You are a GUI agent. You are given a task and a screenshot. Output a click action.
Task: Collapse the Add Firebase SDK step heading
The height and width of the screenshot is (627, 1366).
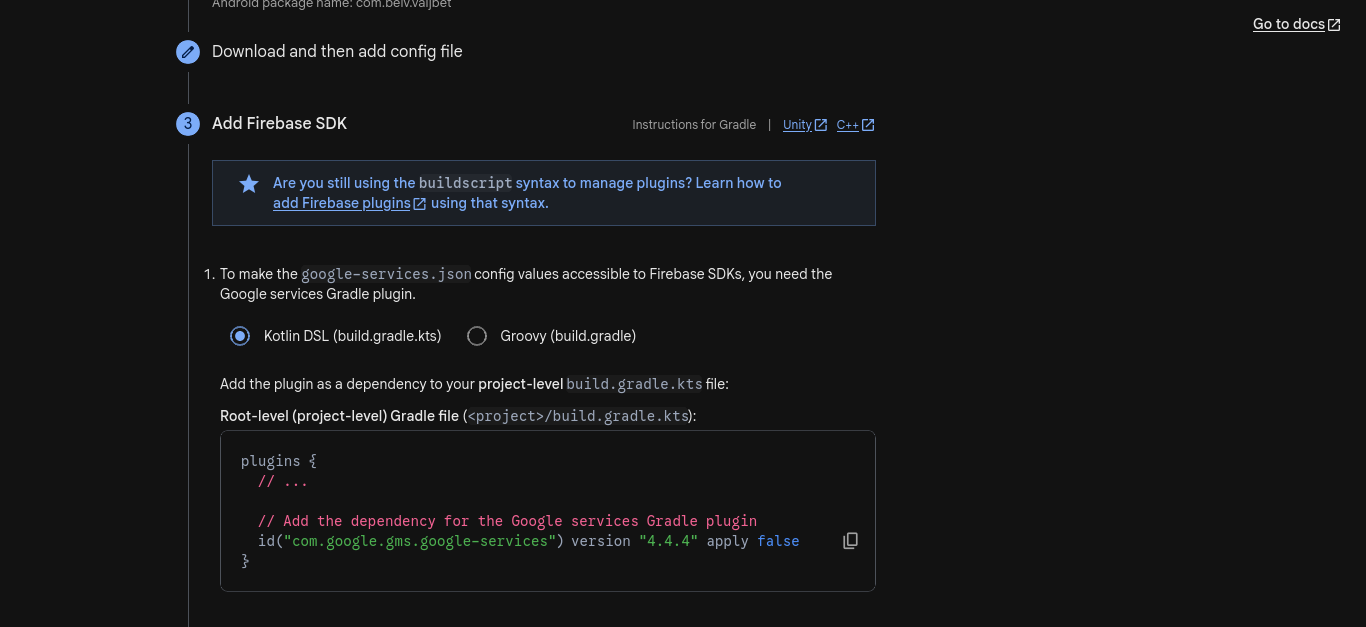[279, 124]
